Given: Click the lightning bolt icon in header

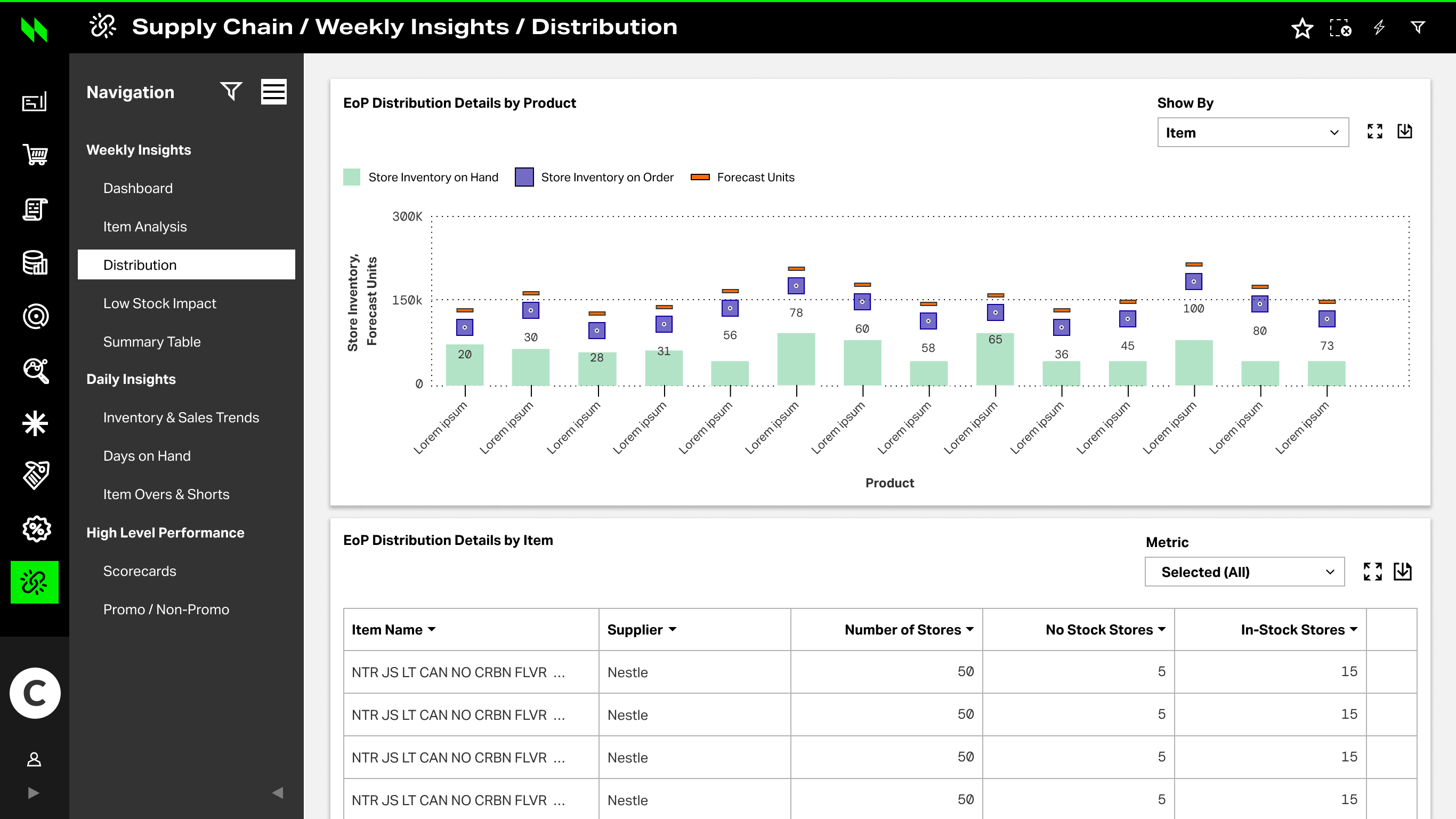Looking at the screenshot, I should pos(1379,28).
